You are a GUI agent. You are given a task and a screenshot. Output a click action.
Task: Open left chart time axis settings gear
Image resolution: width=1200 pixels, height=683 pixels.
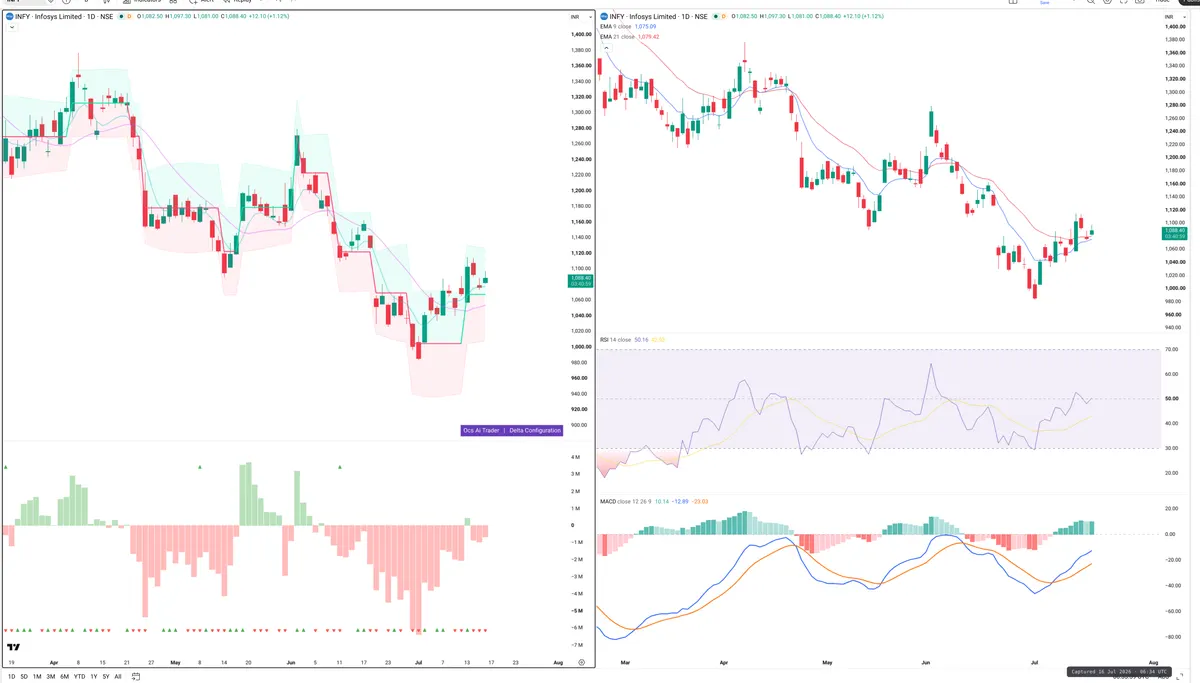[x=581, y=663]
